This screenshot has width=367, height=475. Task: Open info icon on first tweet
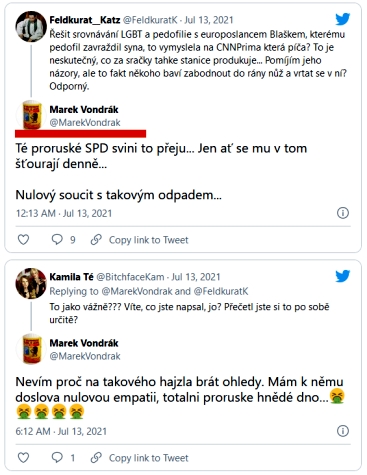click(x=343, y=213)
